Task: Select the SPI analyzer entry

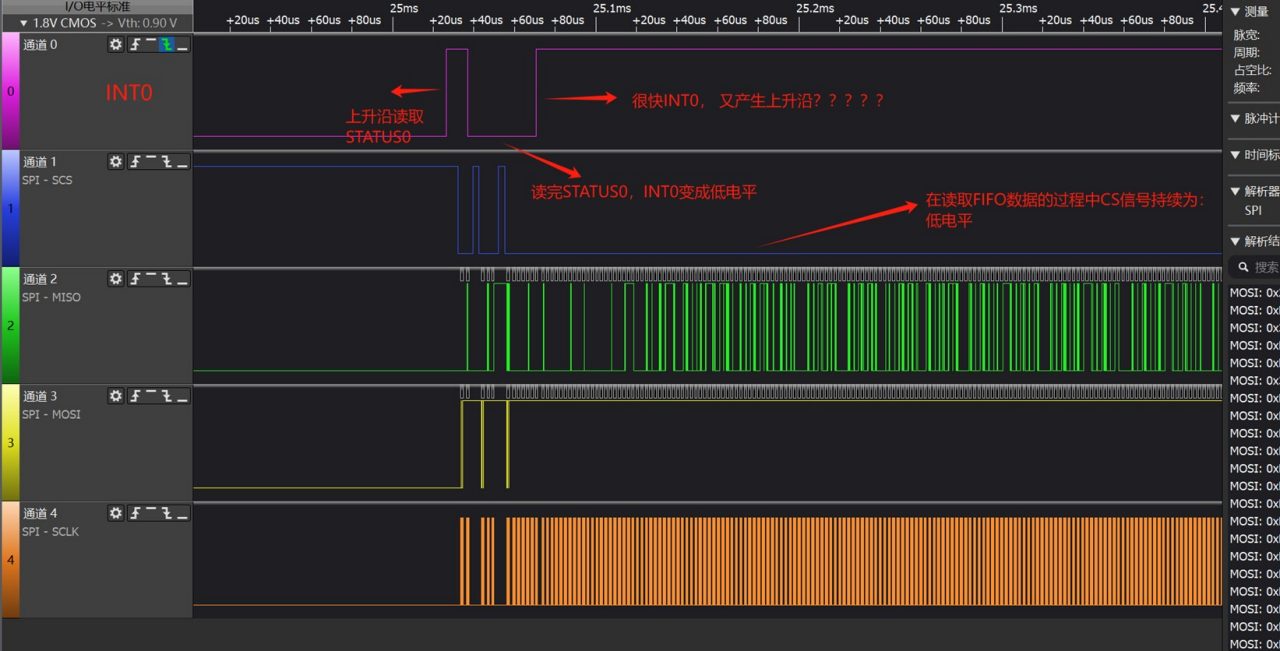Action: click(1253, 210)
